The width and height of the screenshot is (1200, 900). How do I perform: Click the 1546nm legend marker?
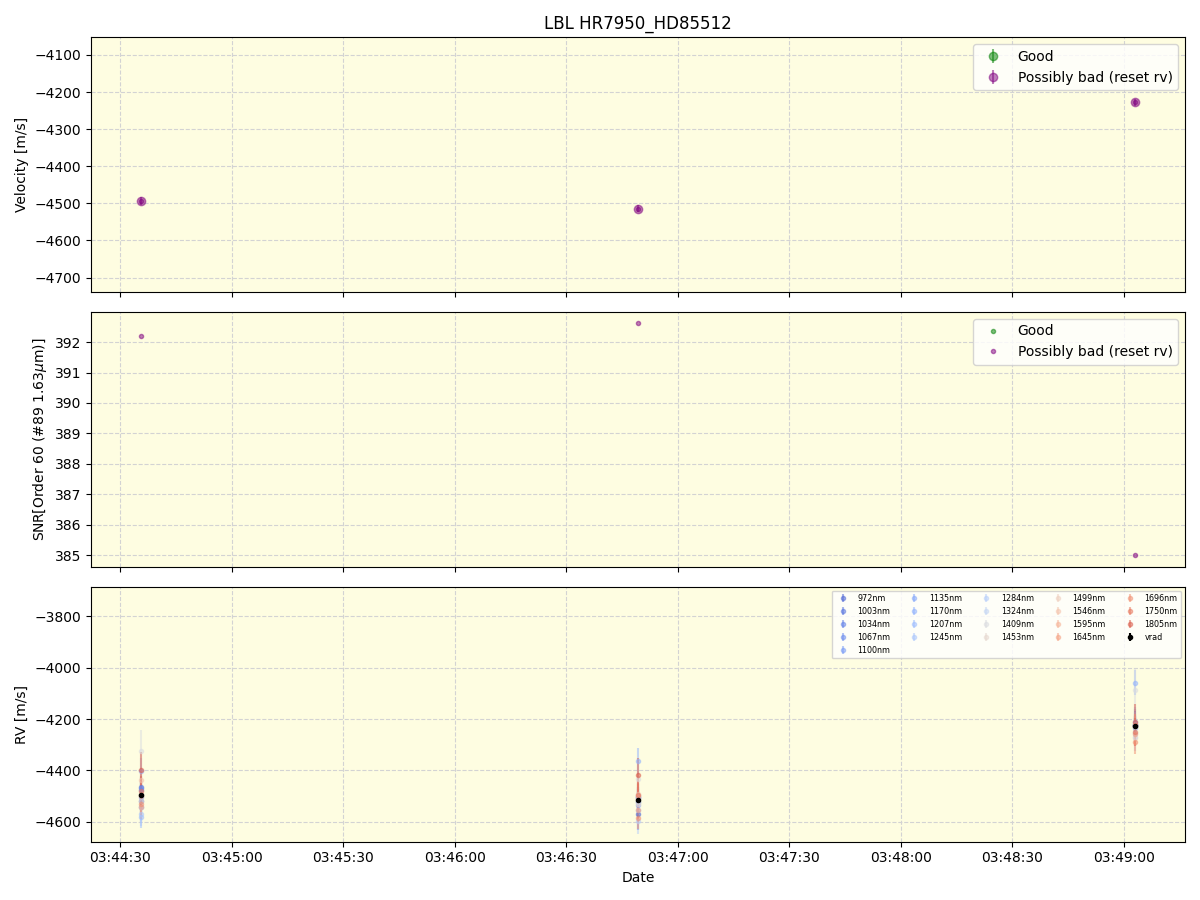1059,611
